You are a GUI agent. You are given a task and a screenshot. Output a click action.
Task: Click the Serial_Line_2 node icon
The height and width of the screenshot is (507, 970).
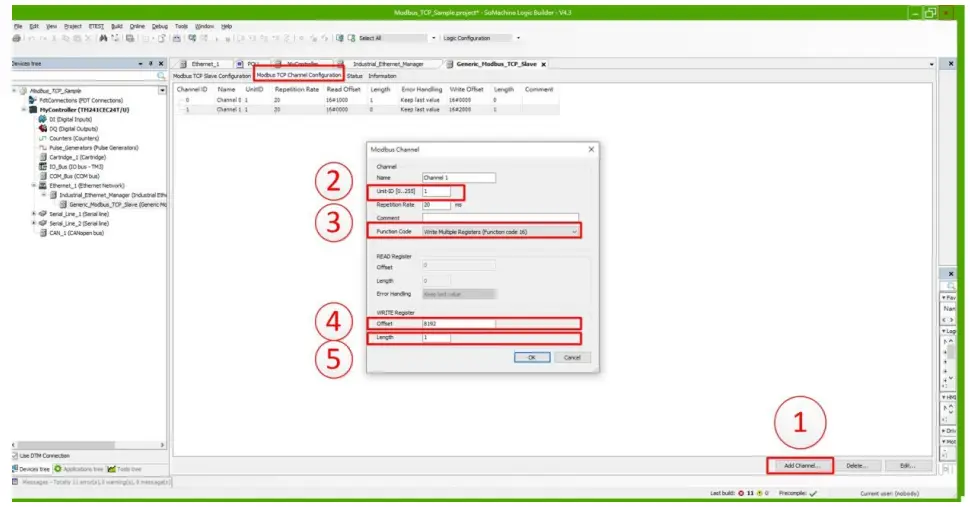[43, 223]
